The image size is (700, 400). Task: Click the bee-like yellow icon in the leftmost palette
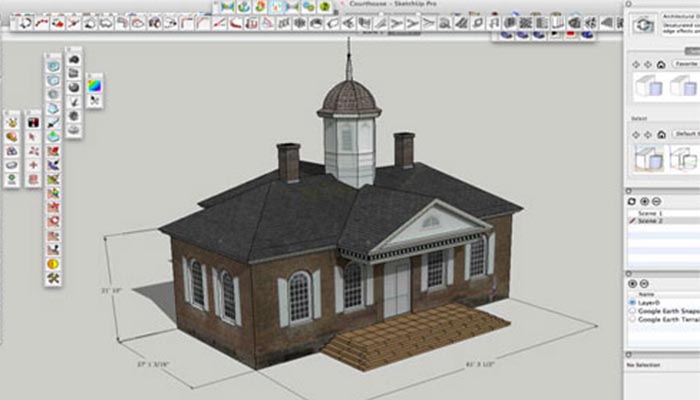12,122
